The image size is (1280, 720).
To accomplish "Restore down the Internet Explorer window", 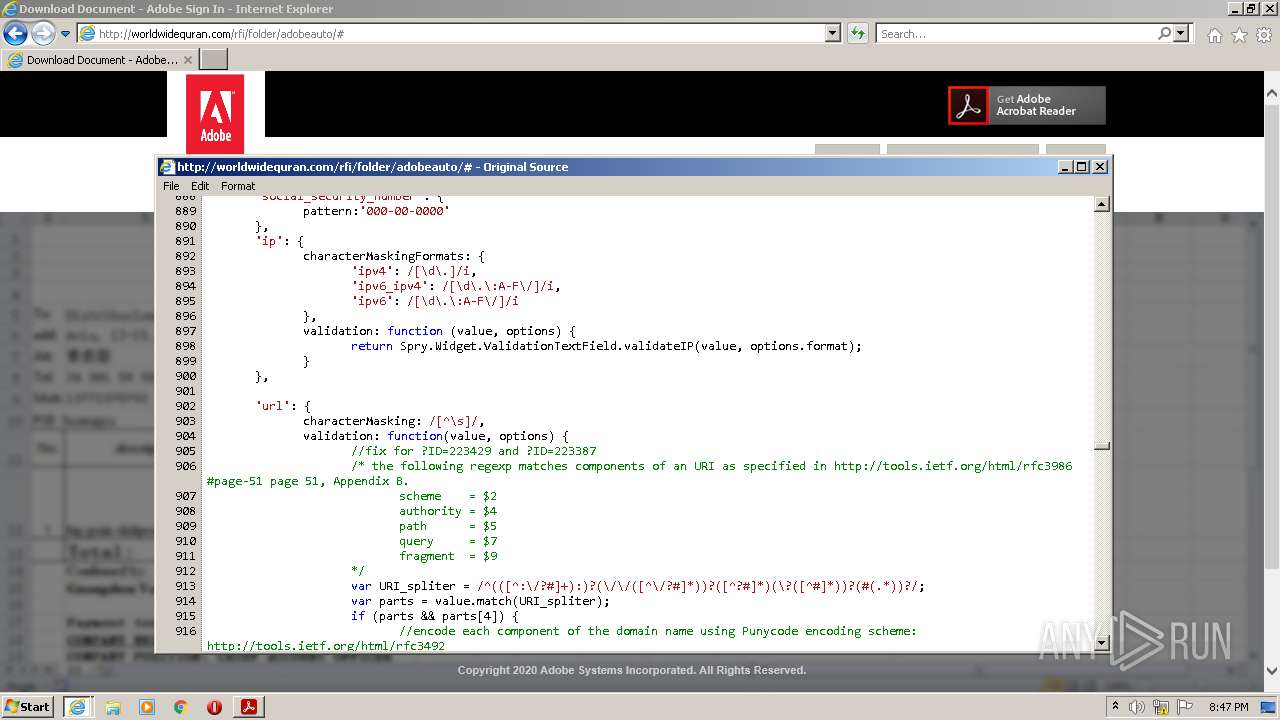I will [1250, 9].
